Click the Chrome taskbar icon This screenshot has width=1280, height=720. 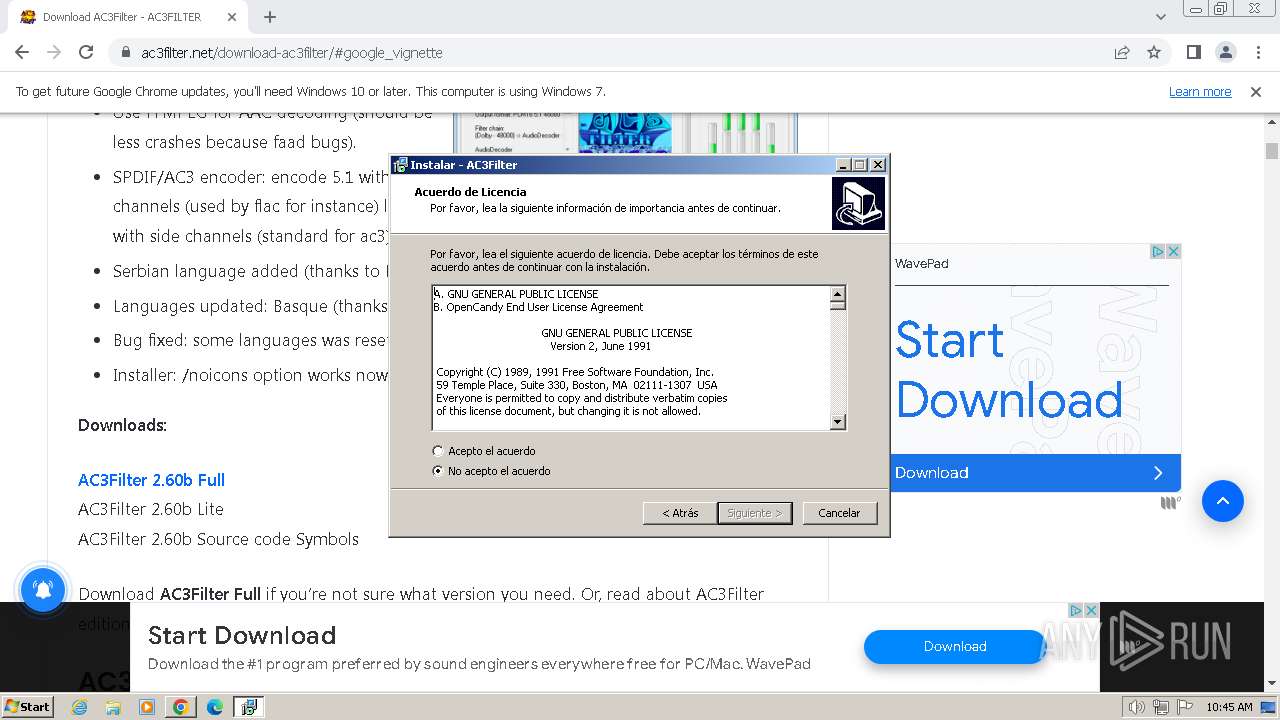(181, 707)
